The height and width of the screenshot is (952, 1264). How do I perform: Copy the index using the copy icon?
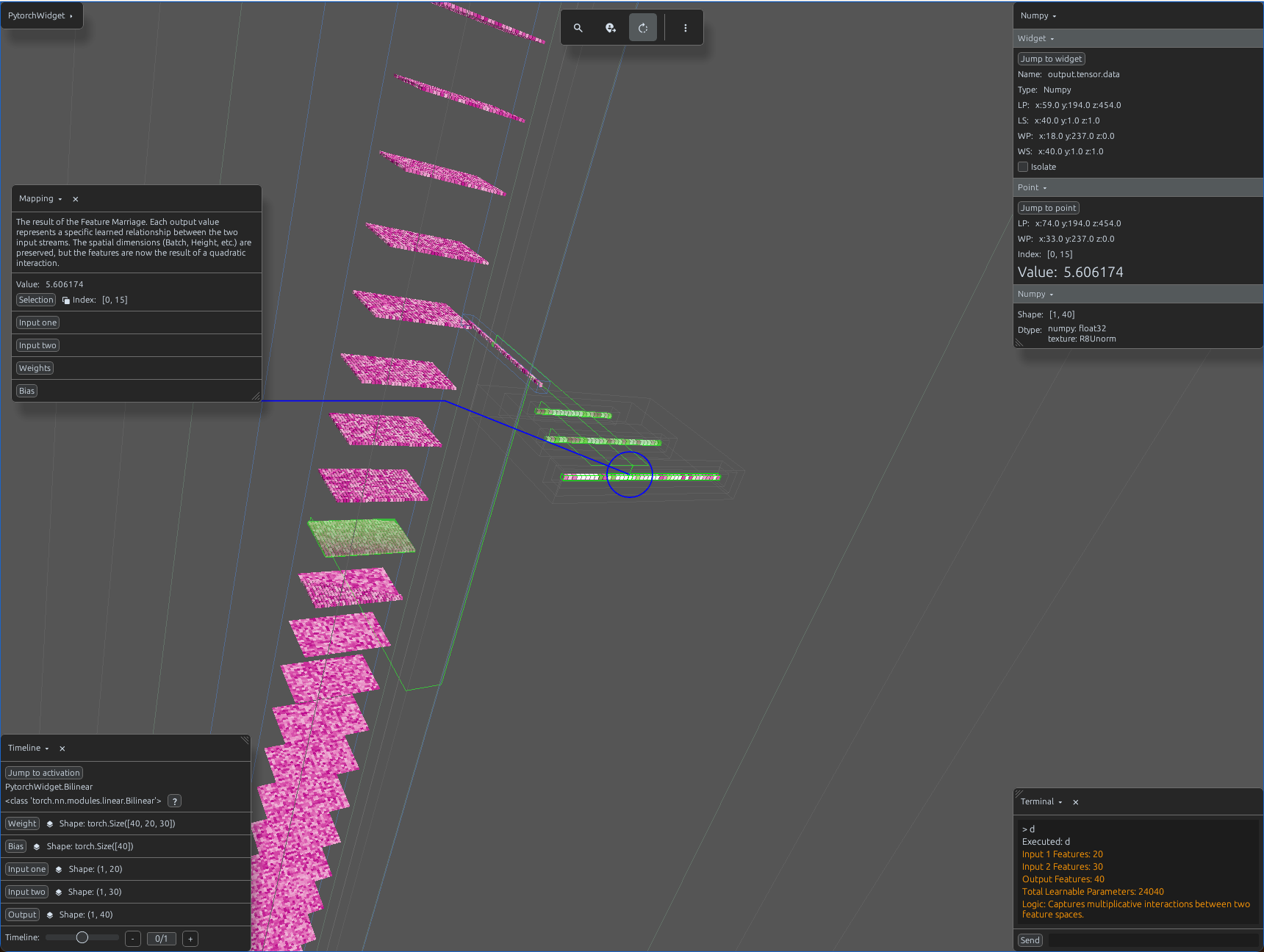click(x=66, y=300)
